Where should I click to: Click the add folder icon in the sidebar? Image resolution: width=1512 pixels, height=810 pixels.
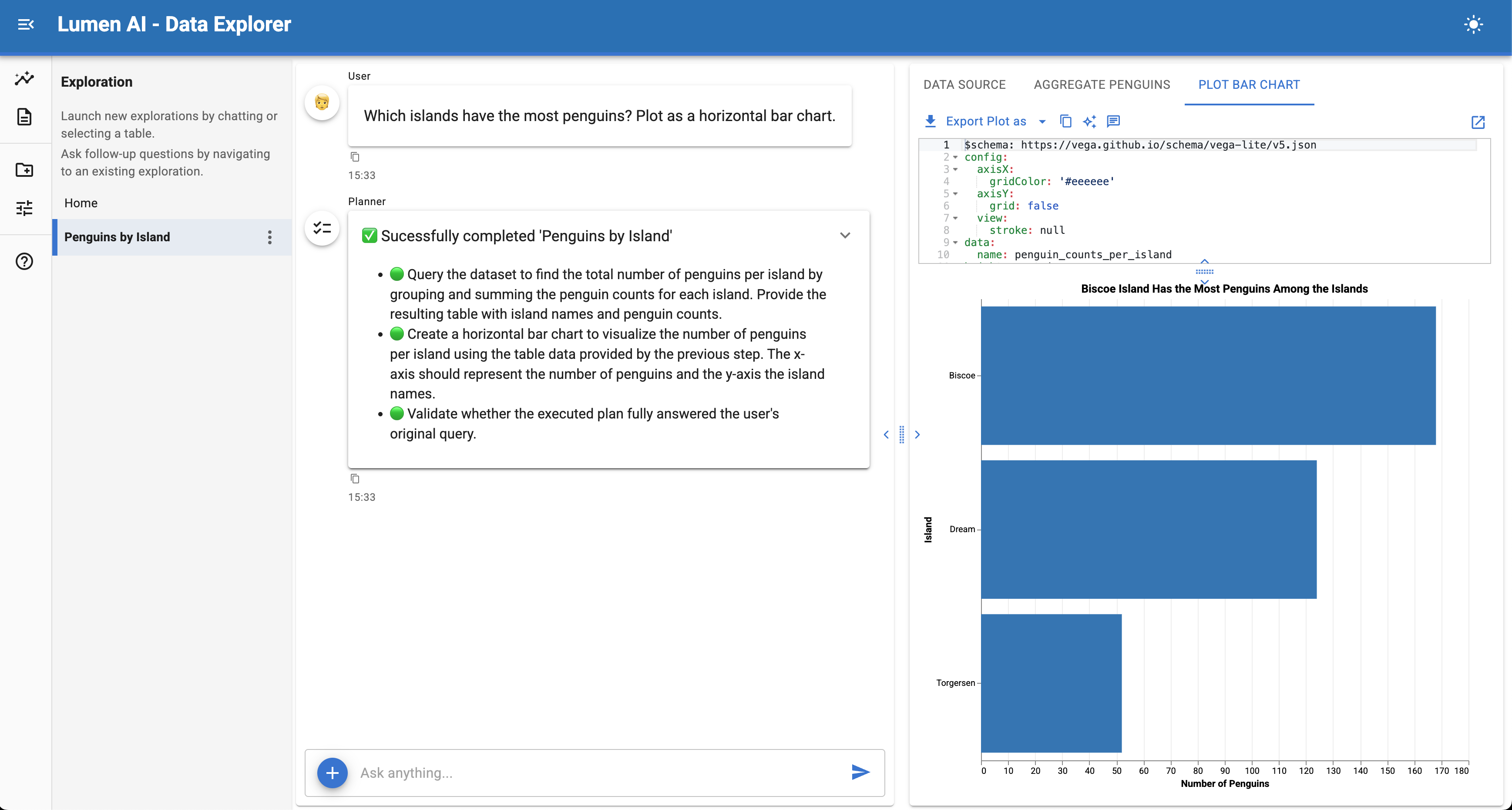coord(25,170)
